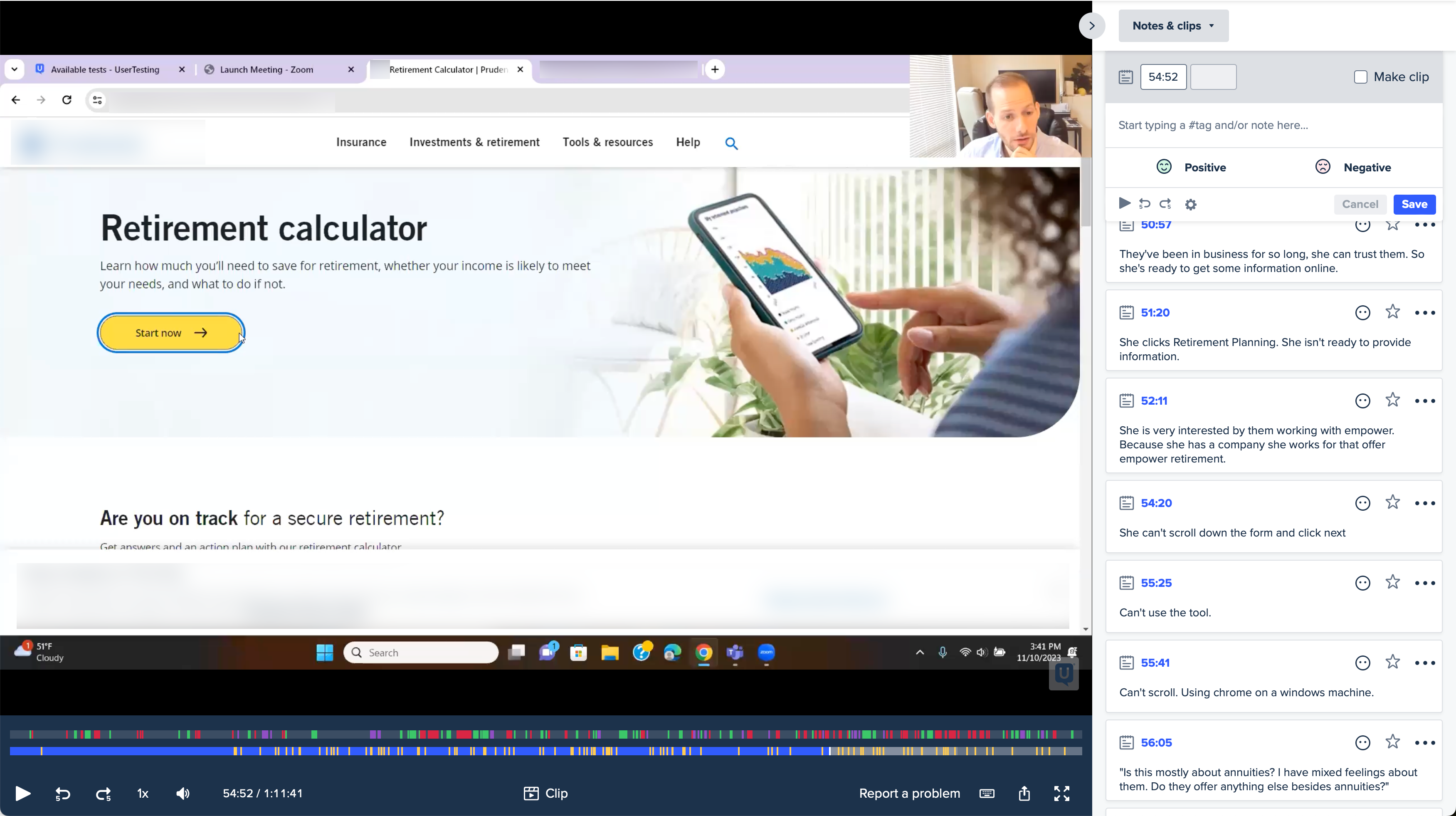This screenshot has width=1456, height=816.
Task: Enable the Make clip checkbox
Action: pos(1360,77)
